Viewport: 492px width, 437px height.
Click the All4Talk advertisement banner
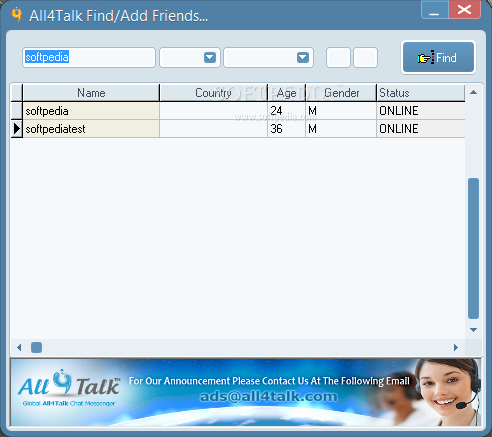pos(246,392)
